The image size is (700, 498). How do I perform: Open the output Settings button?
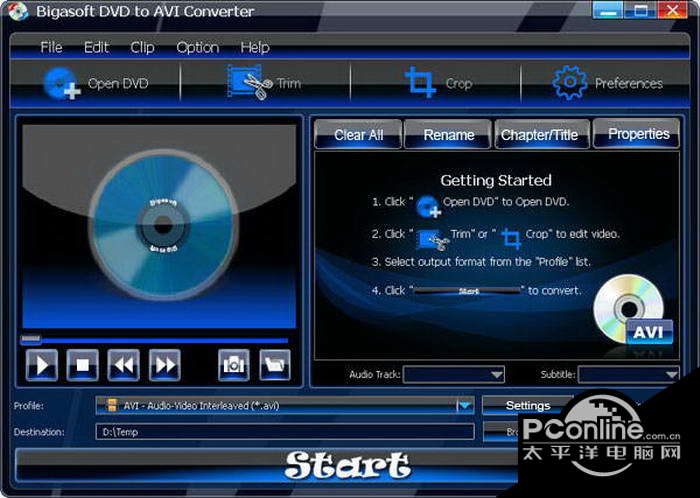(528, 405)
